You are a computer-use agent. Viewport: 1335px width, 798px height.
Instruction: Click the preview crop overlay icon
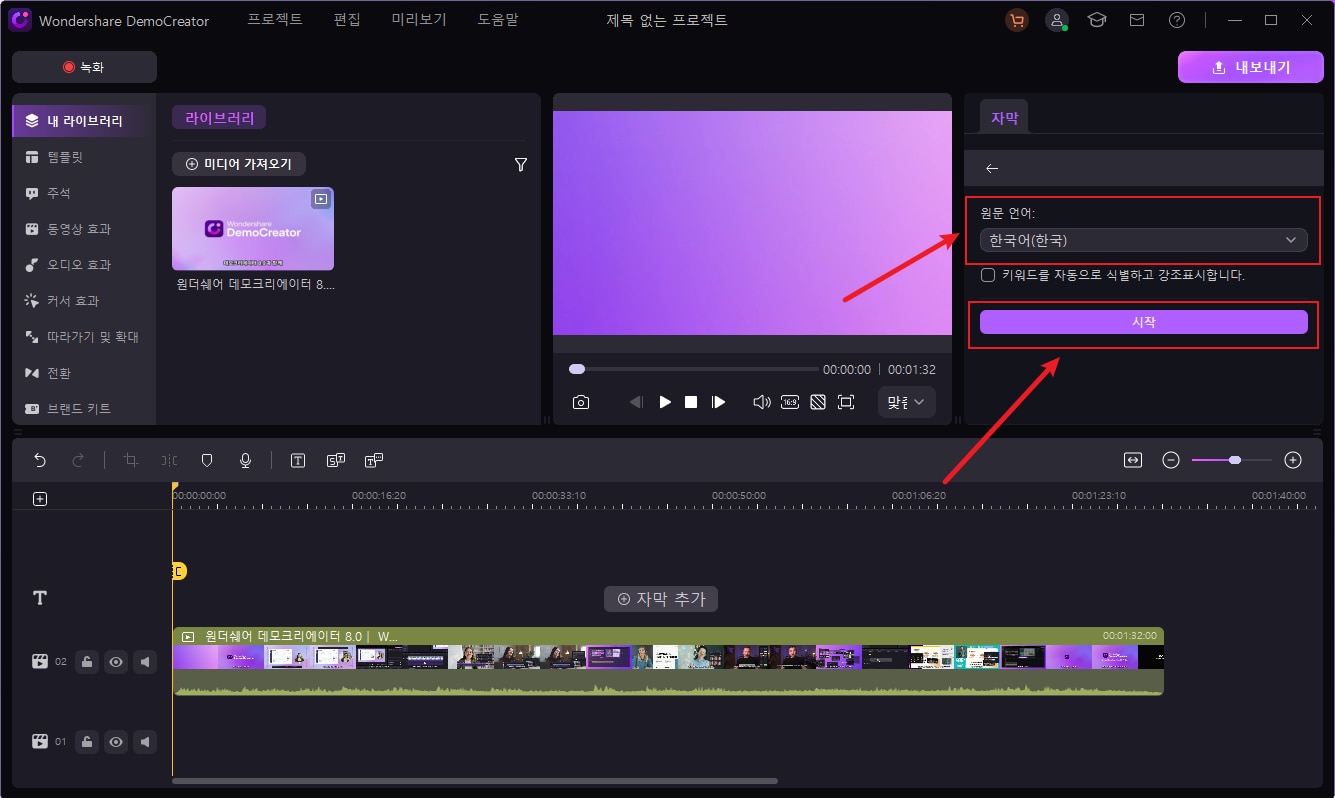click(x=818, y=402)
